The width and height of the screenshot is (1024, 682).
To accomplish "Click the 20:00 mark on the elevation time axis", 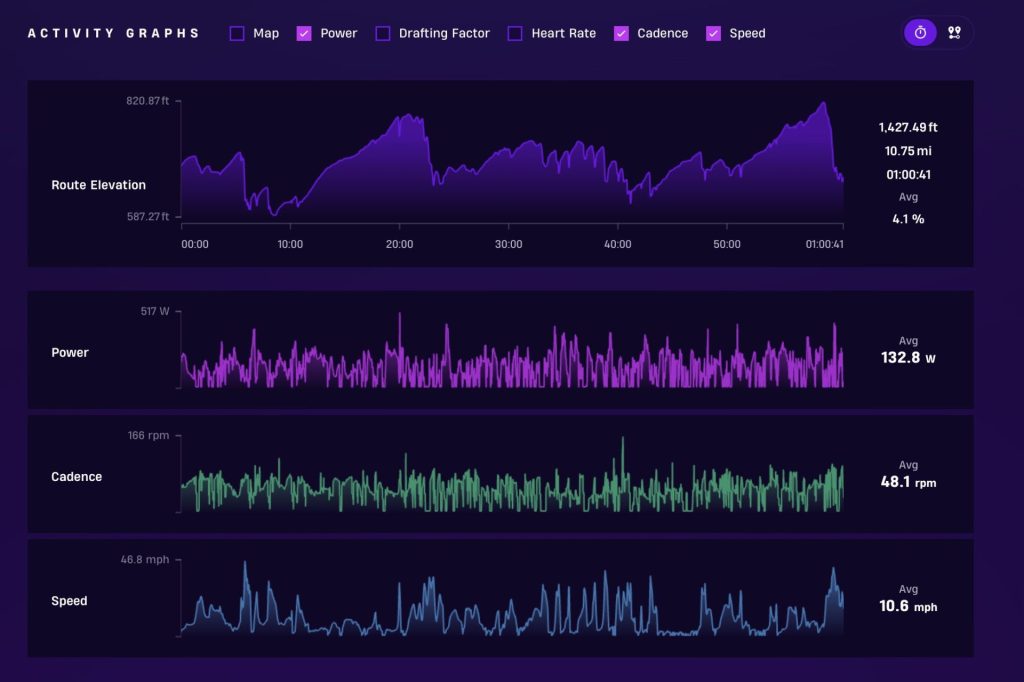I will click(399, 244).
